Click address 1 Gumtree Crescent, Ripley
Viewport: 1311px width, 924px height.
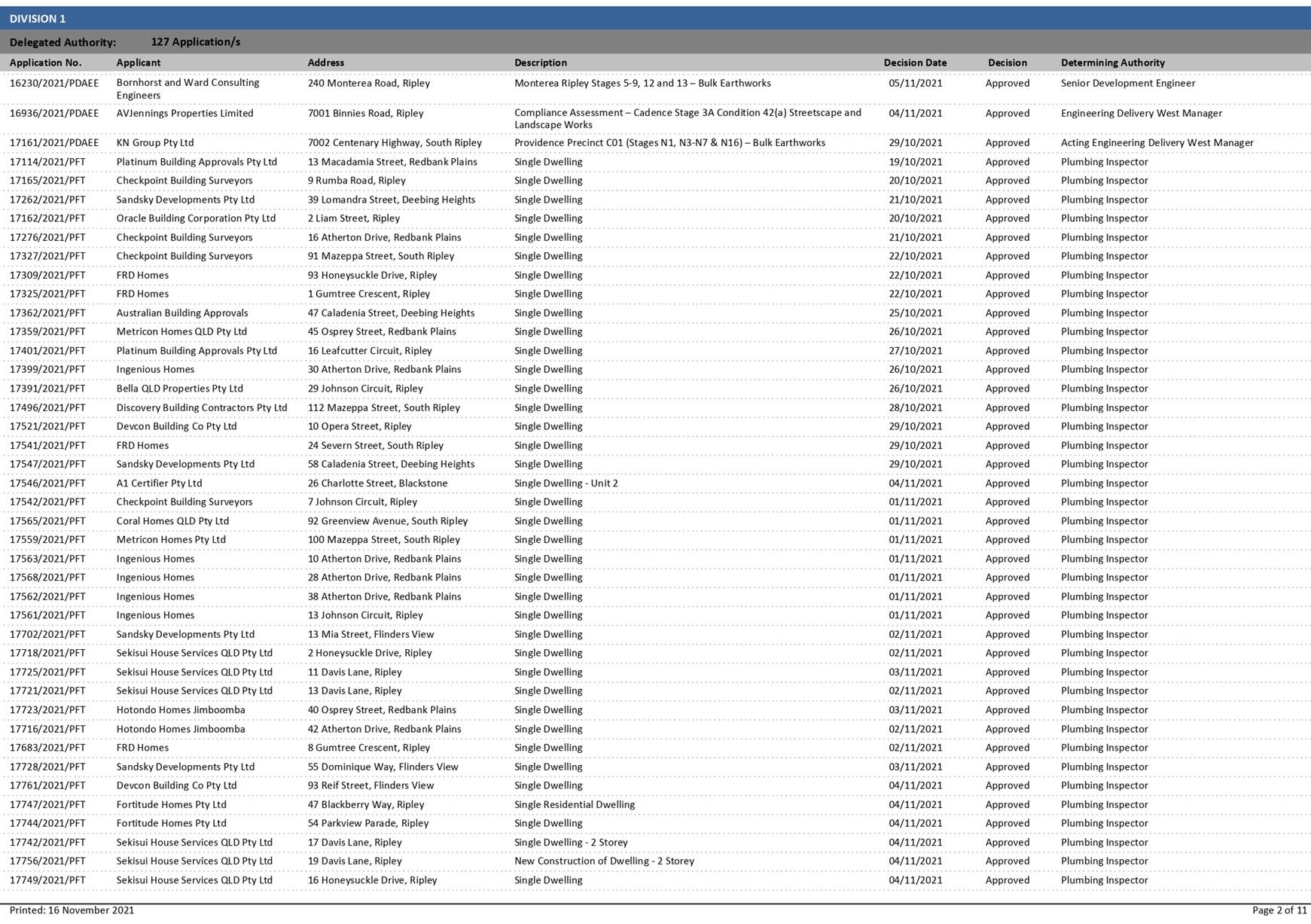[x=369, y=294]
